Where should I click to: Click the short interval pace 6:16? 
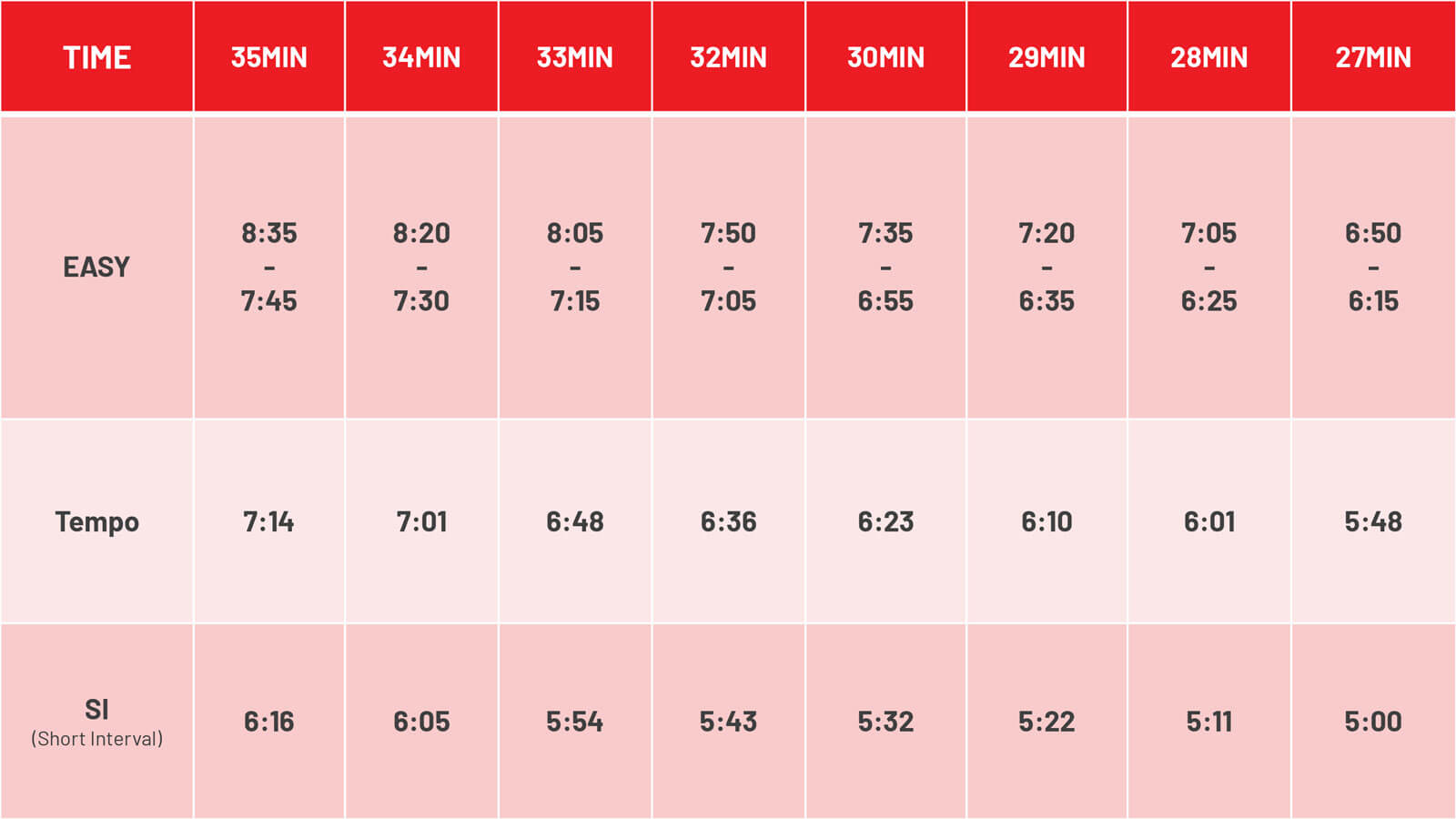tap(269, 722)
